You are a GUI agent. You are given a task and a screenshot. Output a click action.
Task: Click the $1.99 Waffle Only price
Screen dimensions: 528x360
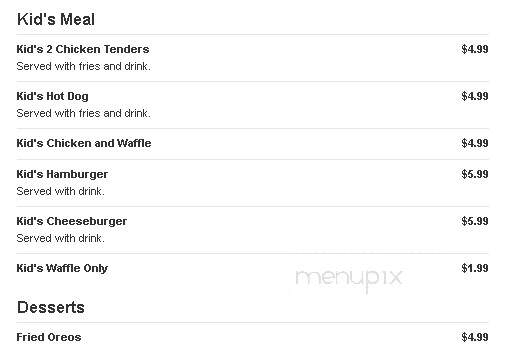(475, 268)
